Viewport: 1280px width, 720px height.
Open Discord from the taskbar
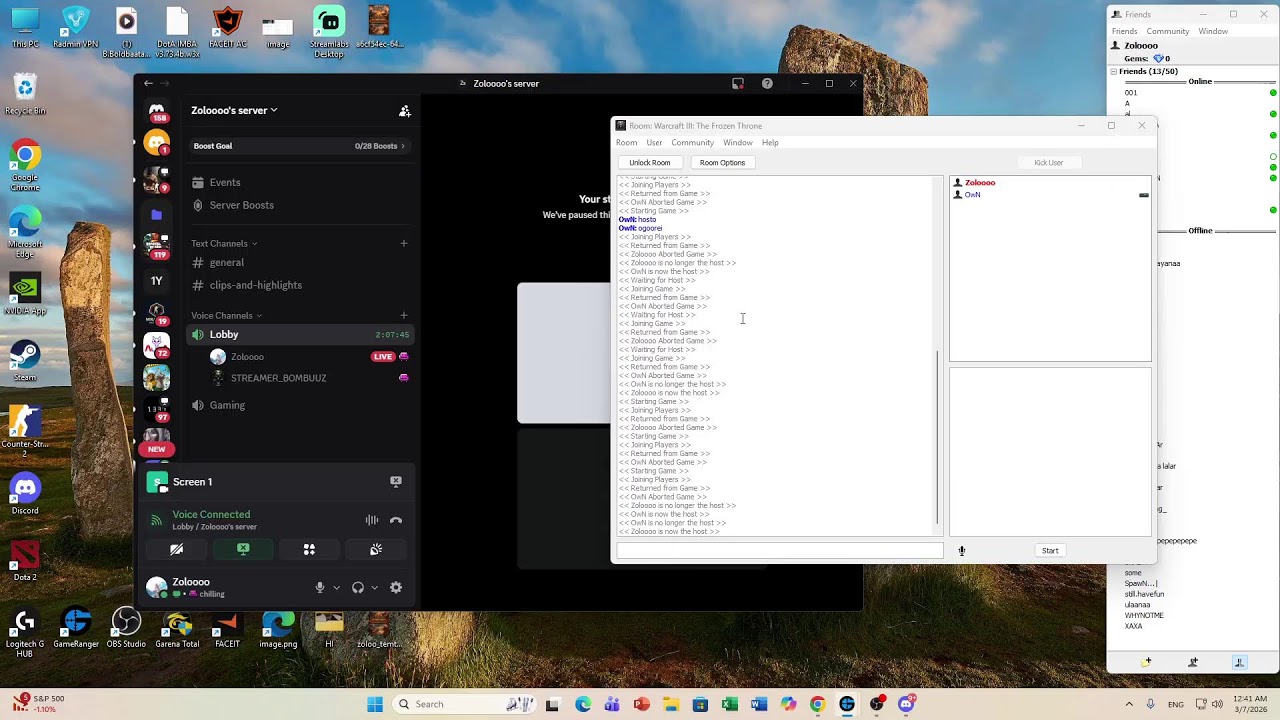(x=906, y=704)
